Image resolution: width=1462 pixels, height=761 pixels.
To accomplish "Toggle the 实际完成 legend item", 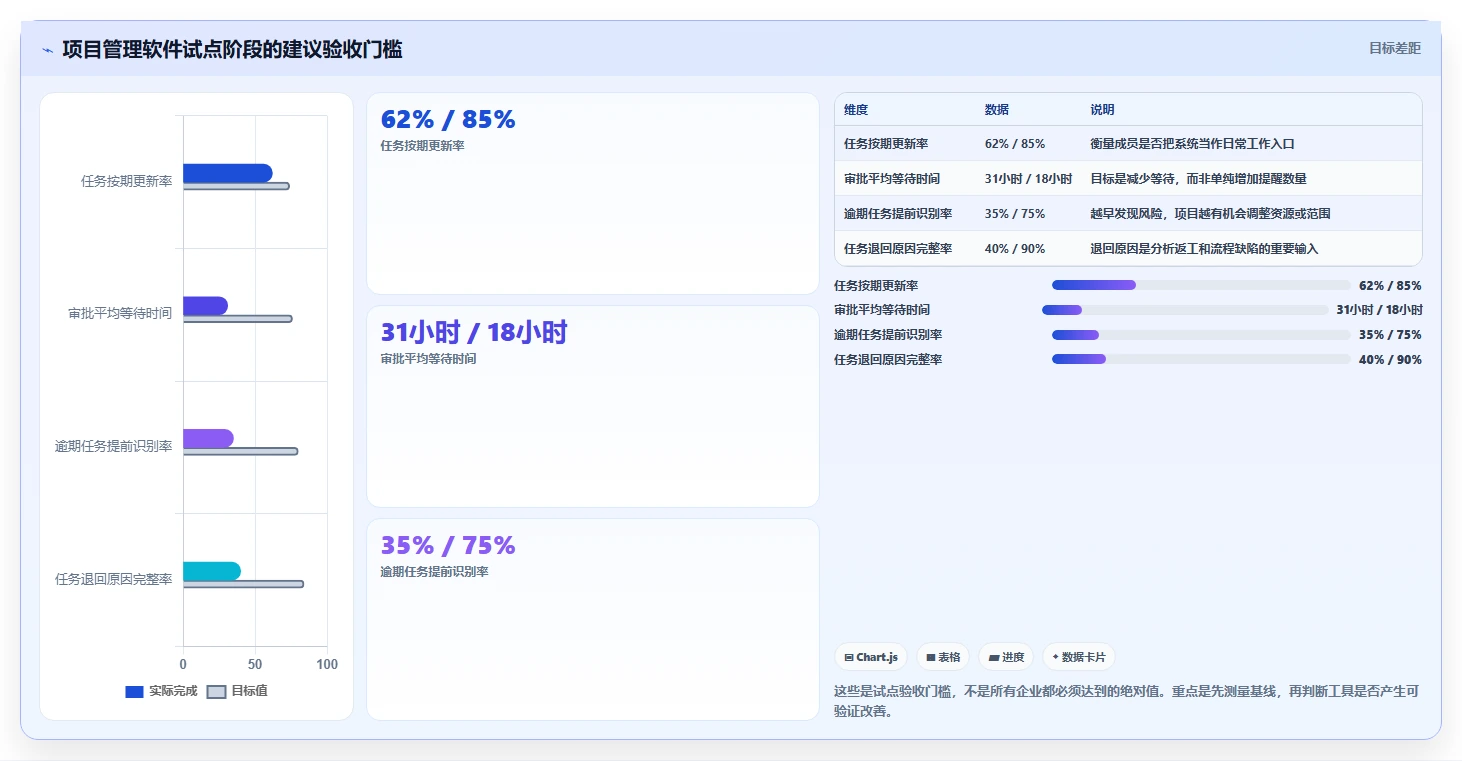I will 161,691.
